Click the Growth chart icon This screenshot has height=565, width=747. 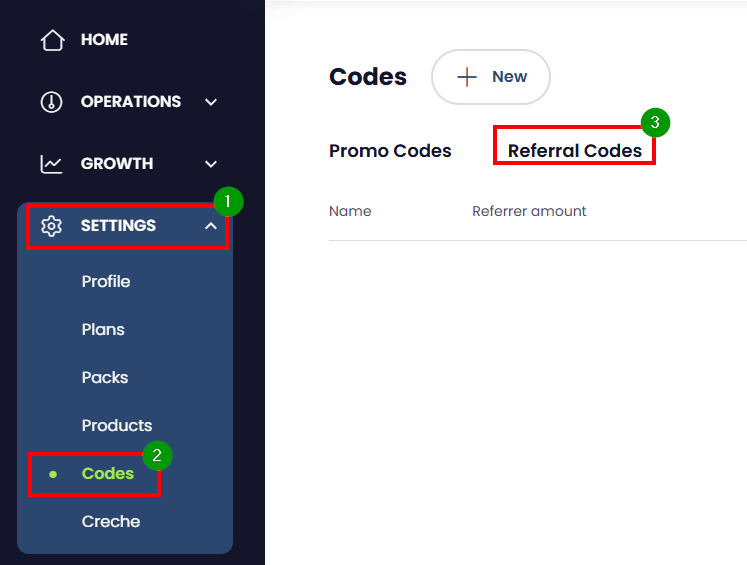coord(51,164)
